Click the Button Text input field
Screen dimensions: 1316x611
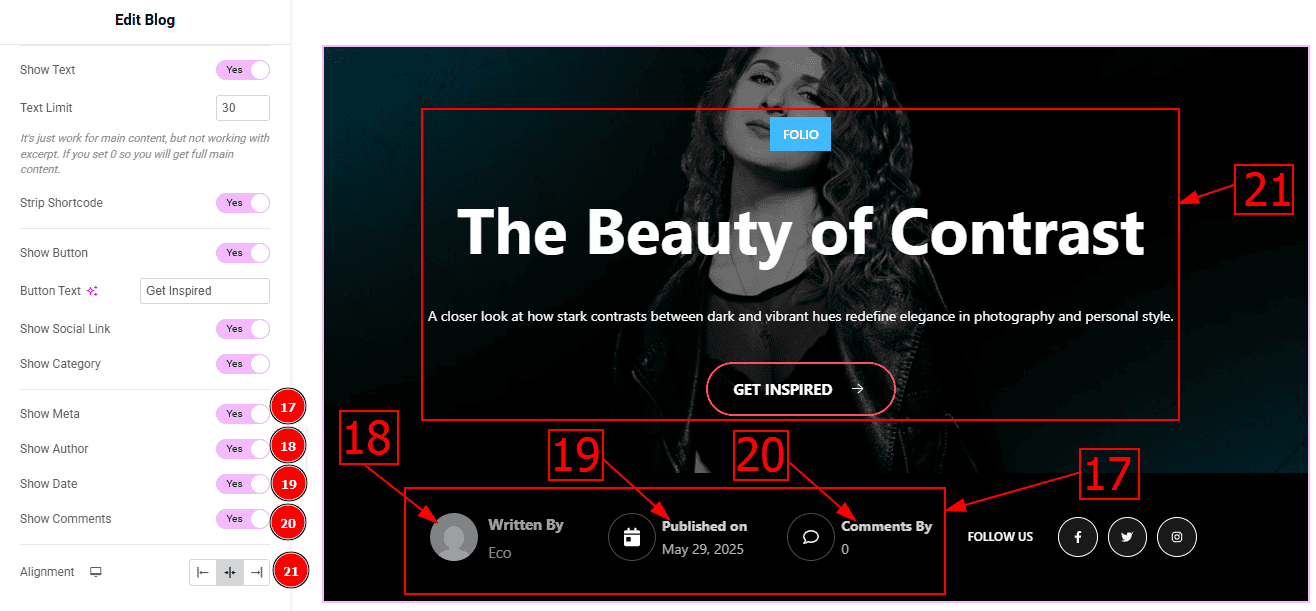click(205, 291)
